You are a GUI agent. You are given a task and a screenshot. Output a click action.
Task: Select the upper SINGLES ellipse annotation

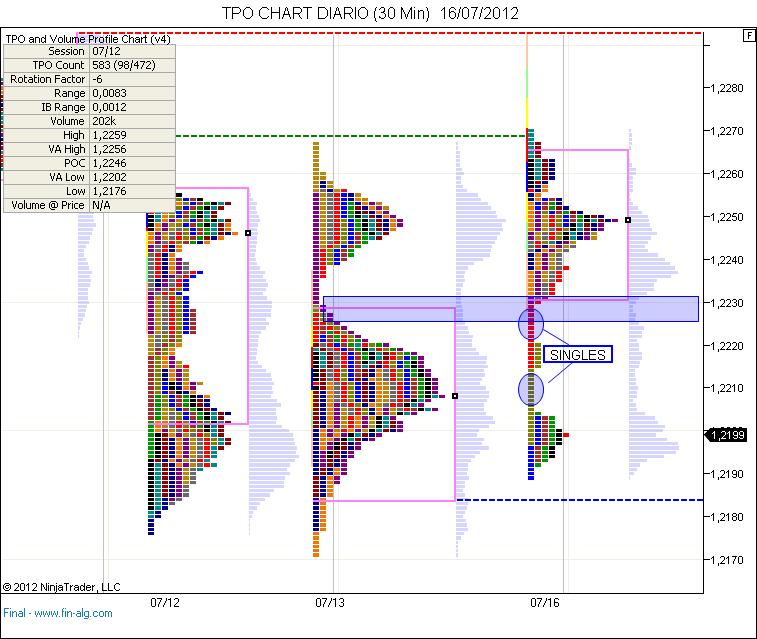532,323
